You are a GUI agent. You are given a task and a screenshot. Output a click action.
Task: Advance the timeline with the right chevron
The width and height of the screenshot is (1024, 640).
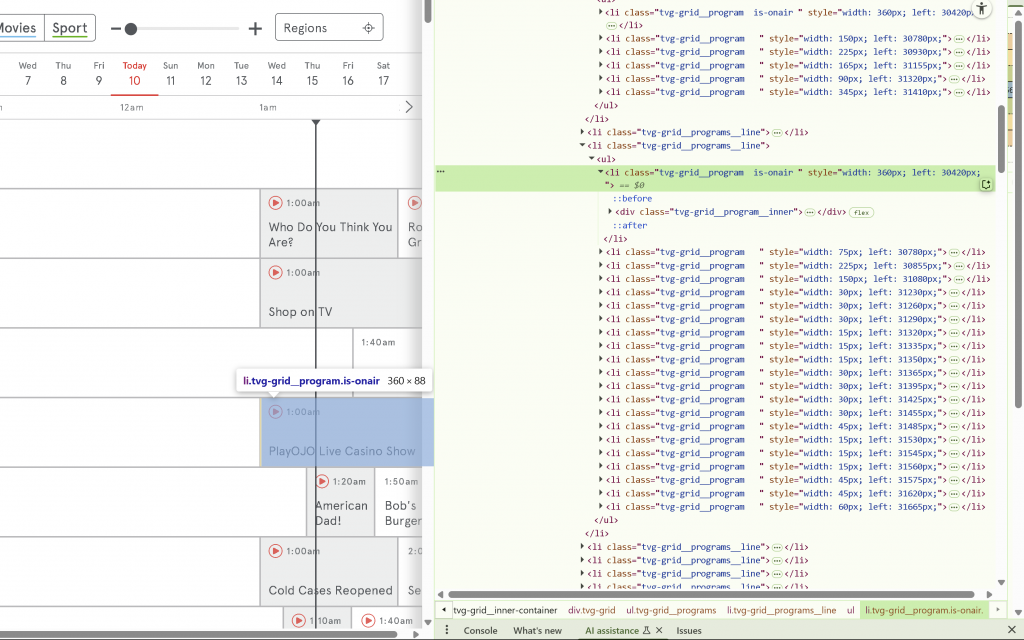point(409,106)
